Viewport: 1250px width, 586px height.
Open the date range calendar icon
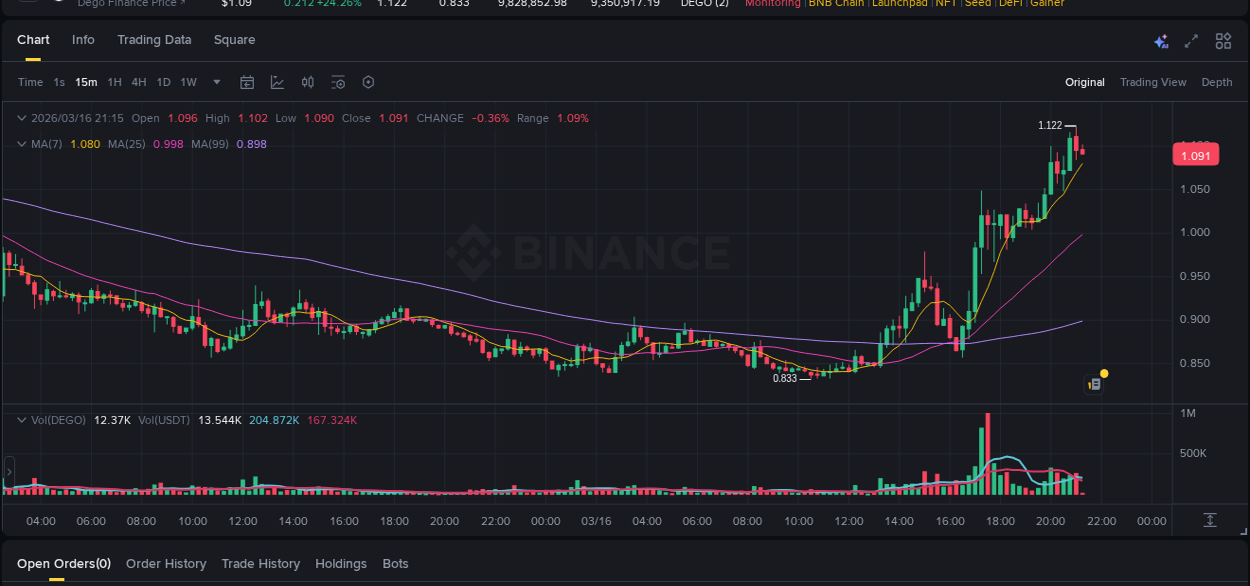point(247,82)
